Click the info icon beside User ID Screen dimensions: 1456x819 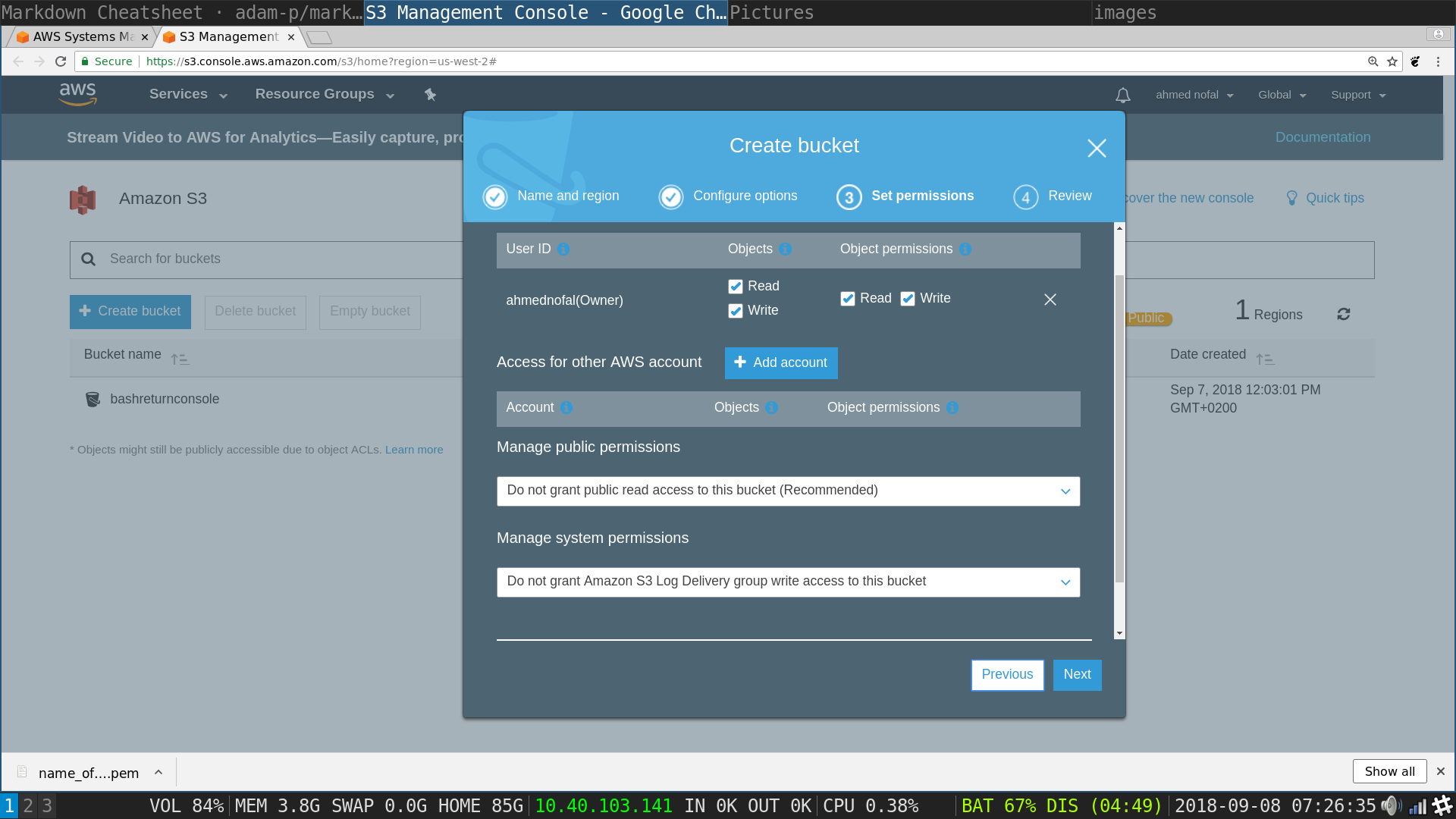coord(563,249)
